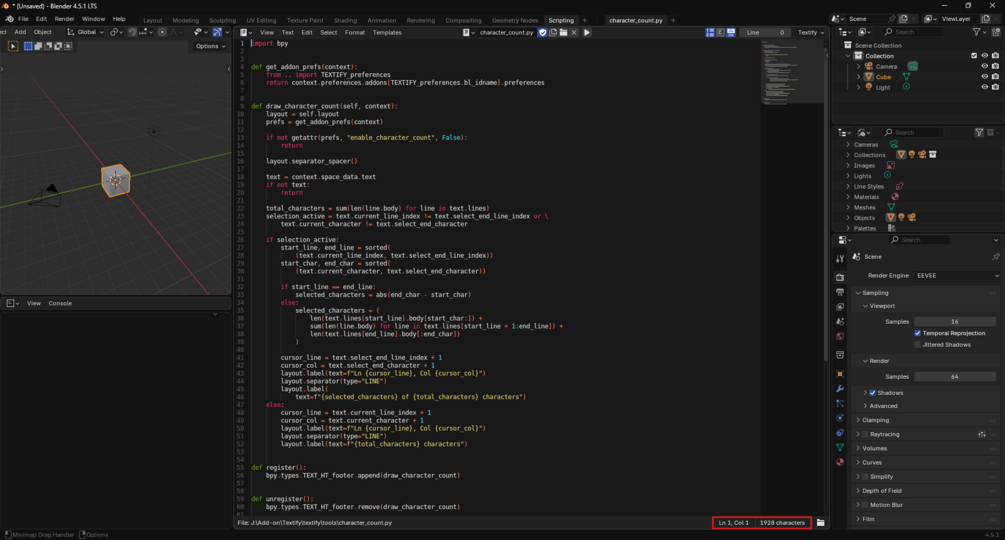Viewport: 1005px width, 540px height.
Task: Open the Format menu in text editor
Action: click(354, 32)
